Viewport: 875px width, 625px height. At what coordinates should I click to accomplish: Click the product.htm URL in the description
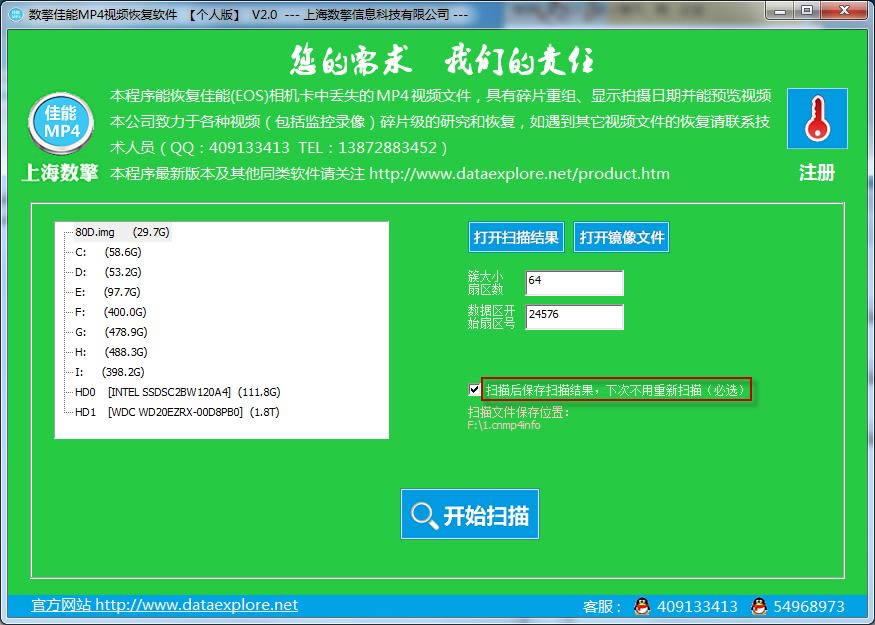click(520, 174)
